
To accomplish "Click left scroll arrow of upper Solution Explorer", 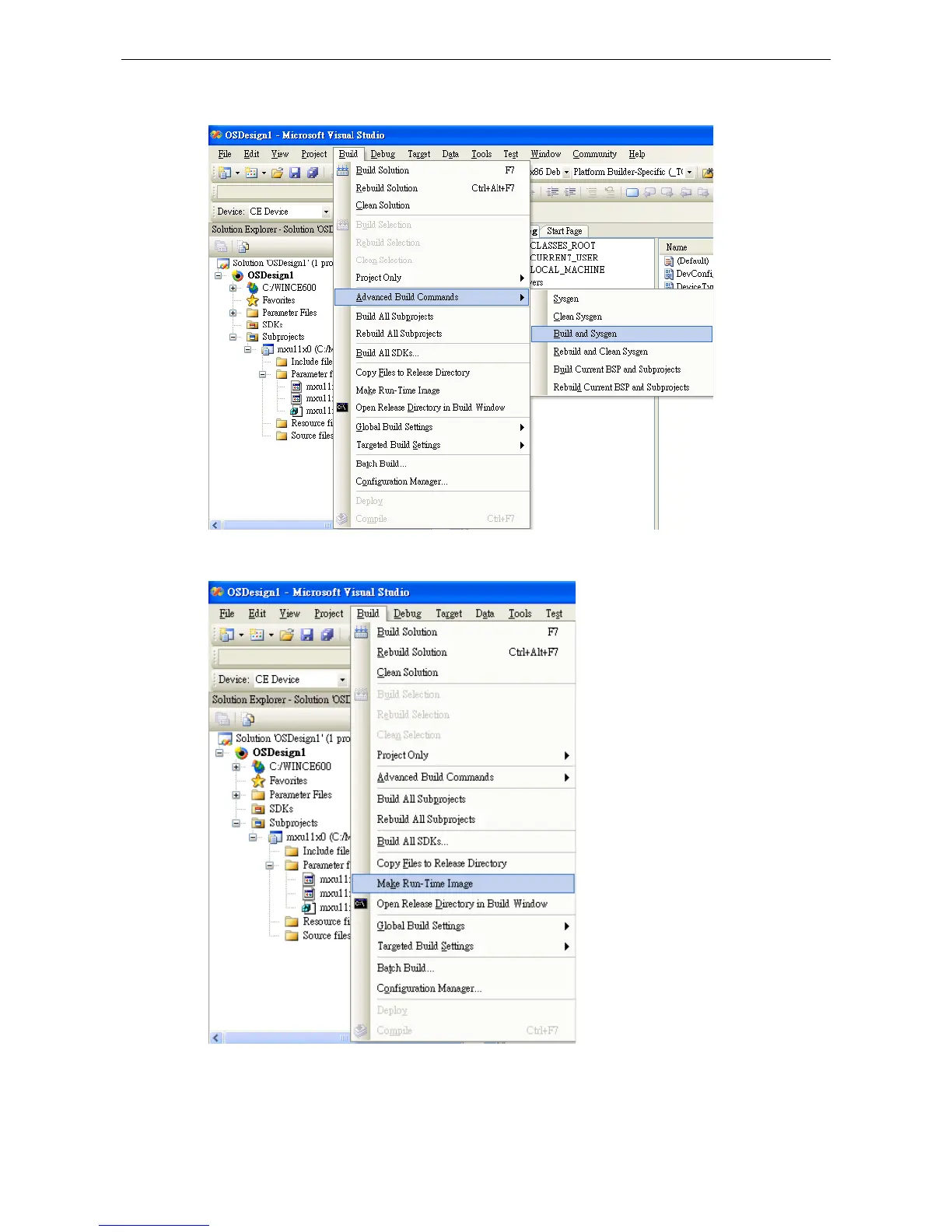I will (x=215, y=525).
